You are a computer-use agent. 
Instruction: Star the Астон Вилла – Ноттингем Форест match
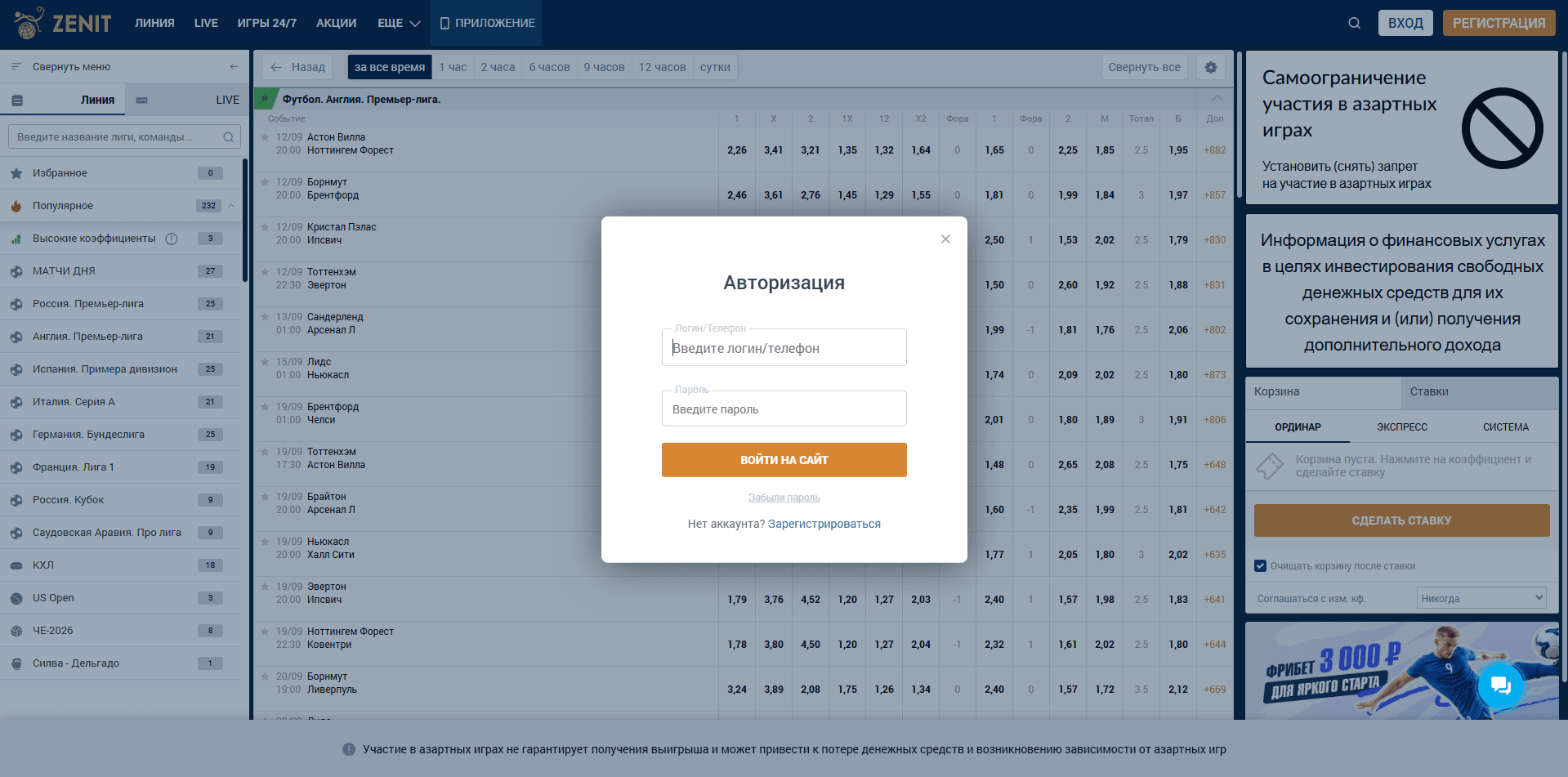click(x=265, y=137)
